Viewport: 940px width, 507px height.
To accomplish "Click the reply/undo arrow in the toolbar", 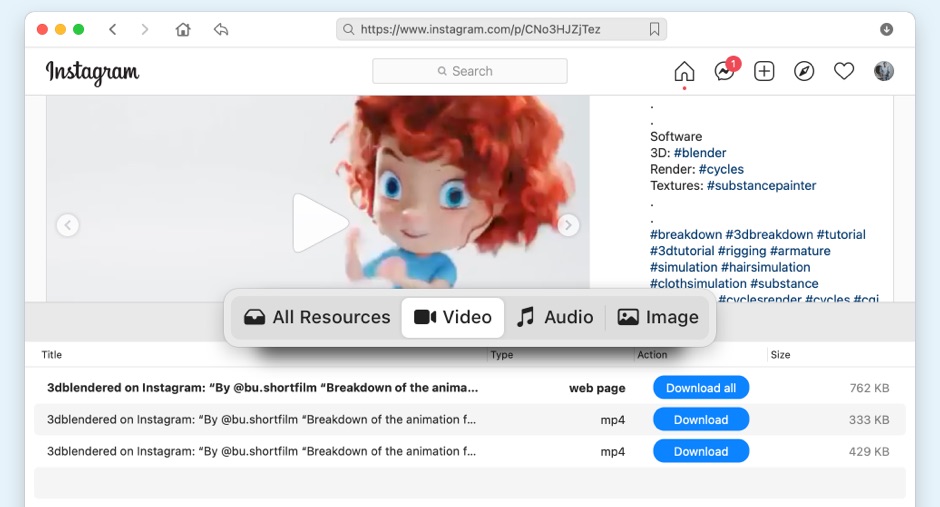I will click(x=221, y=29).
